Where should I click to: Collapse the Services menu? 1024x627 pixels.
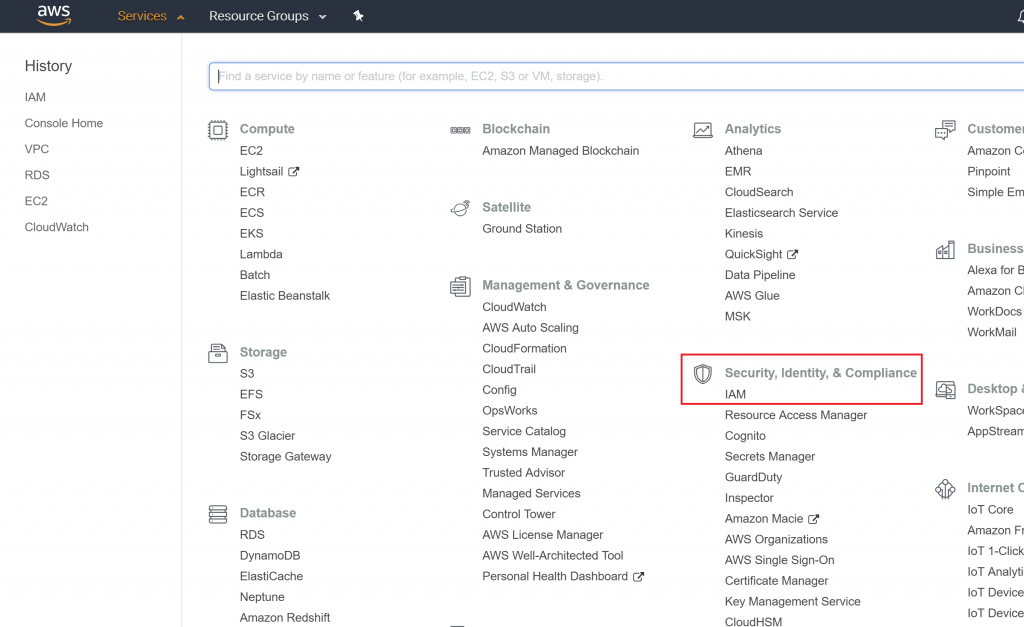click(151, 16)
